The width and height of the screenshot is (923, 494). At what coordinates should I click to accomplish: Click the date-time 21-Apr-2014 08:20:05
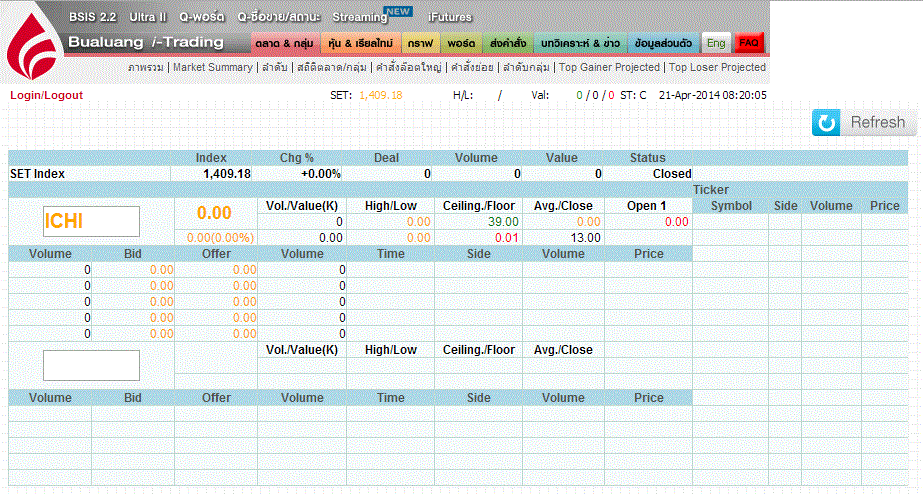(712, 95)
